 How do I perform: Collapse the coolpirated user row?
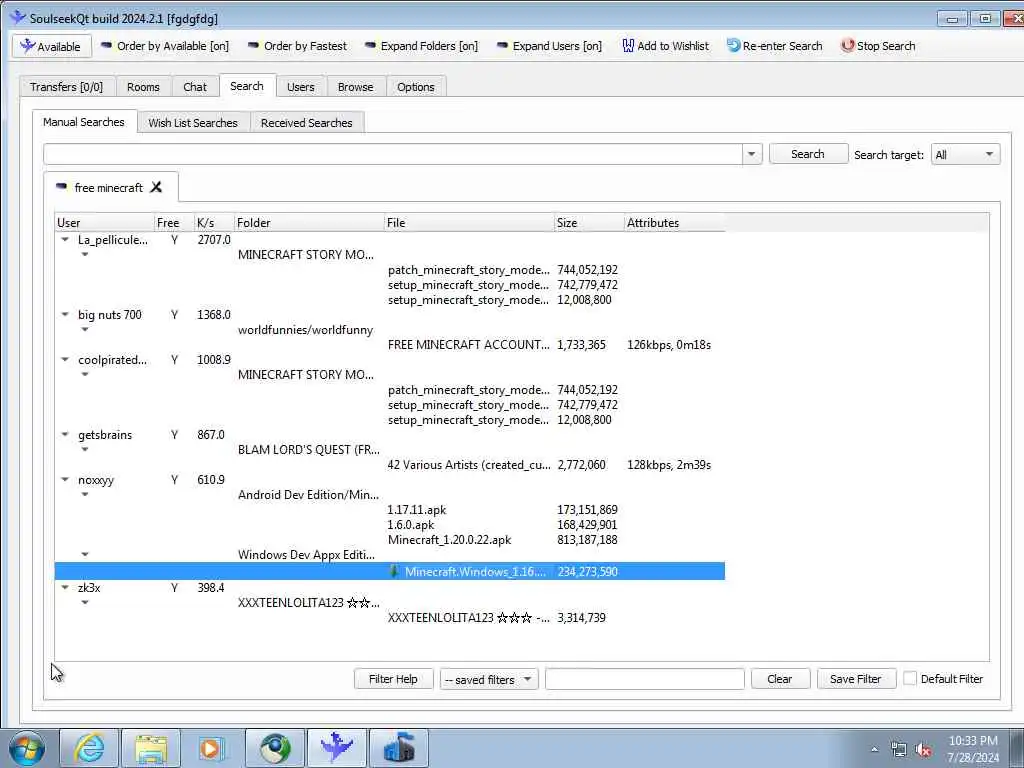tap(65, 360)
